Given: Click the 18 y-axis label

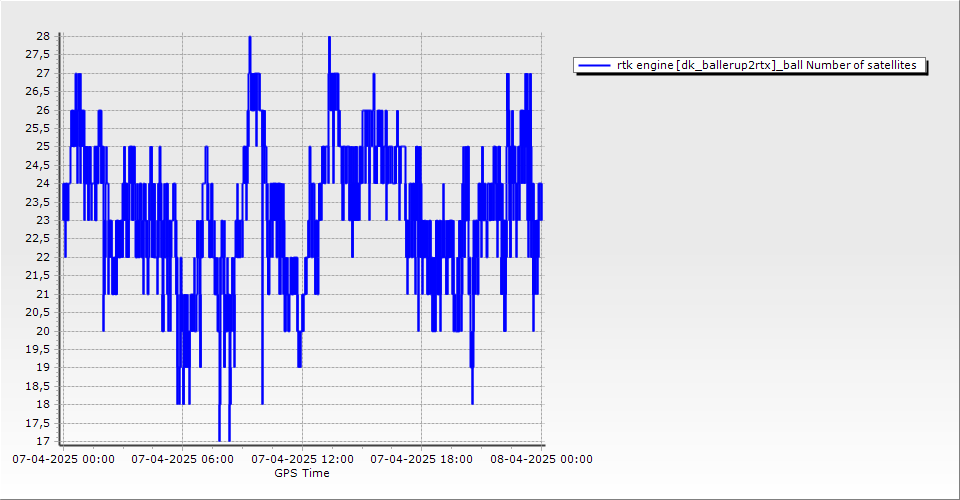Looking at the screenshot, I should (43, 405).
